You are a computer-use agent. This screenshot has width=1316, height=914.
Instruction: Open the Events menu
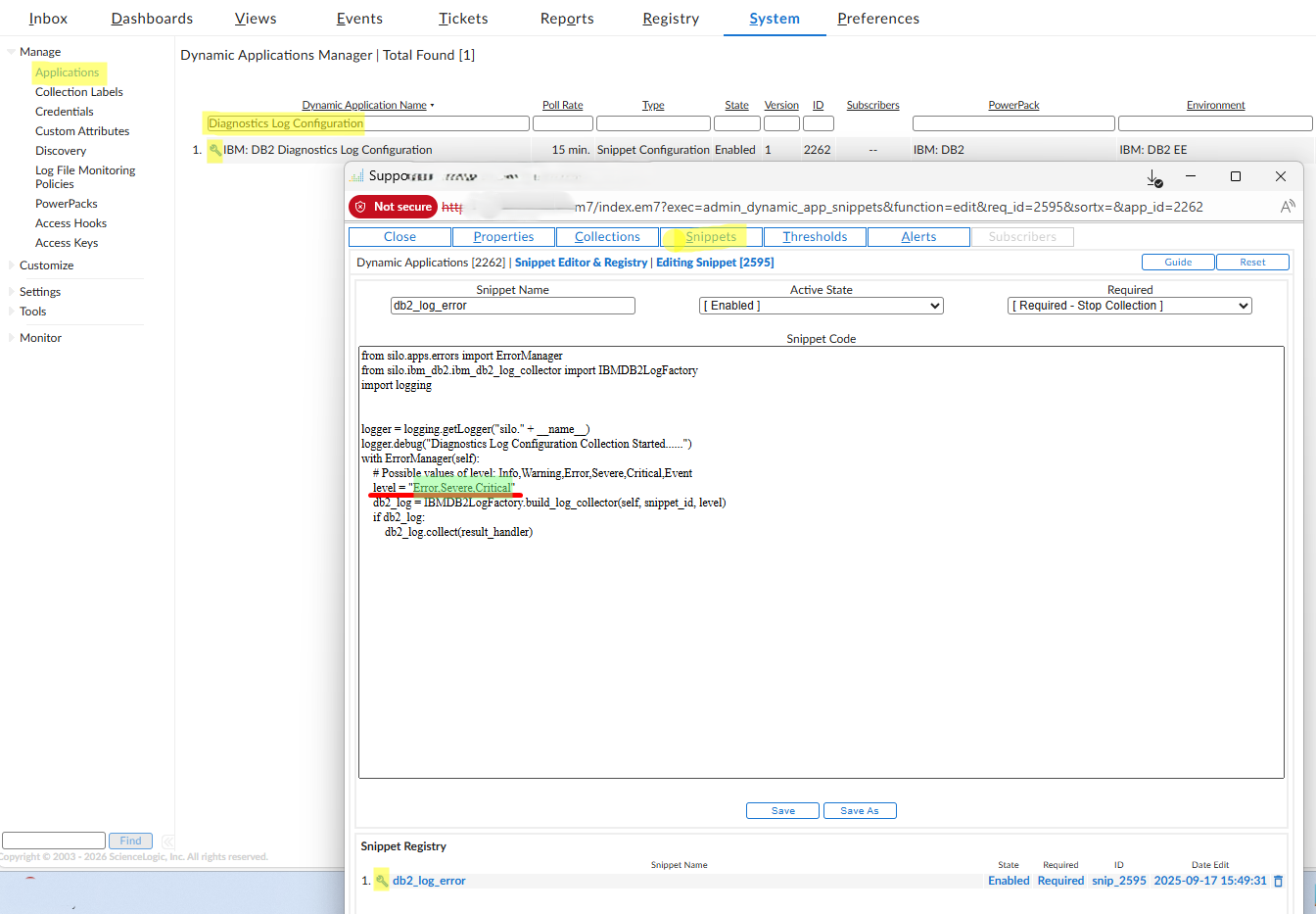click(x=359, y=19)
